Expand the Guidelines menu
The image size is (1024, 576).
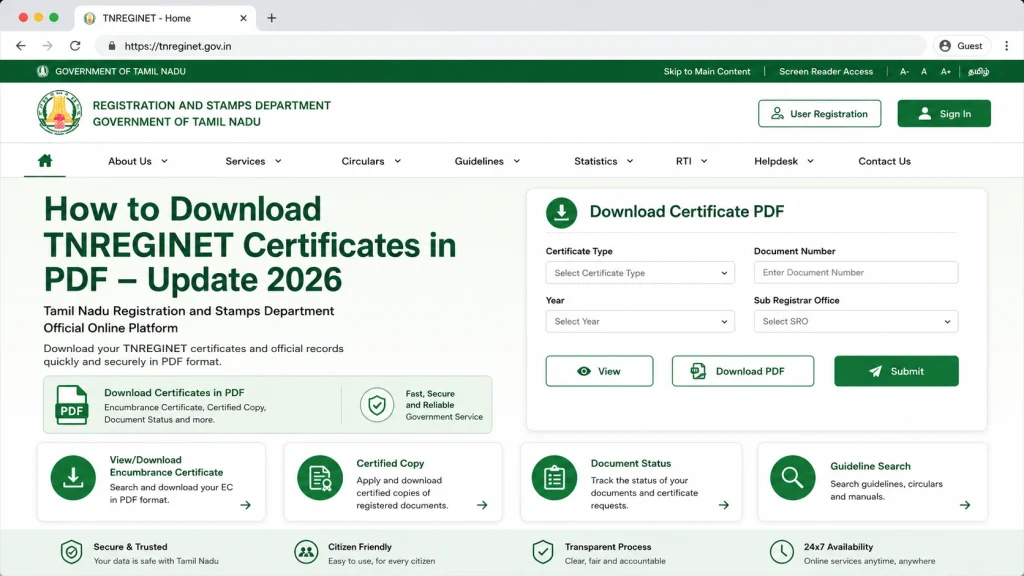point(487,161)
